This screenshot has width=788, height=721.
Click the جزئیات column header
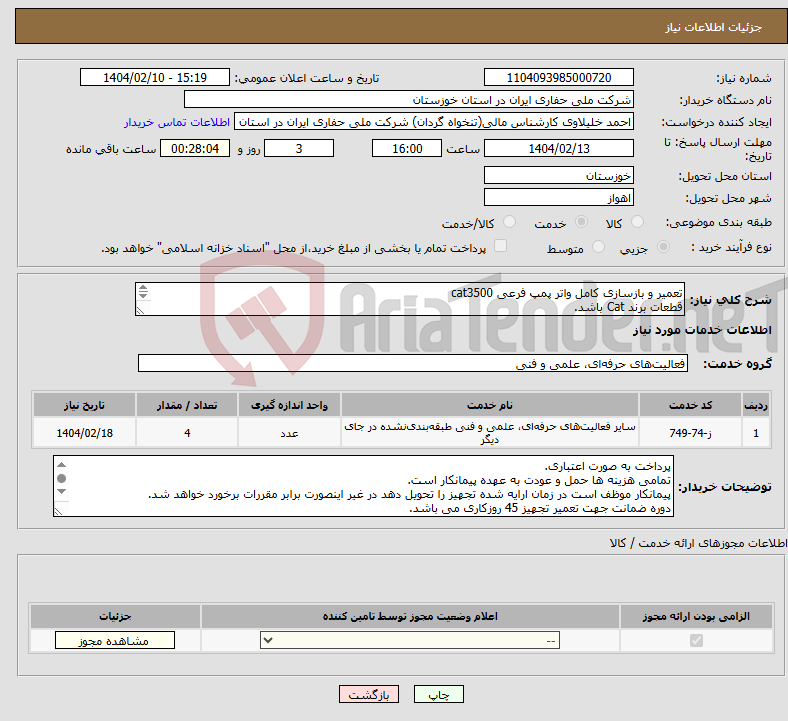(x=115, y=616)
